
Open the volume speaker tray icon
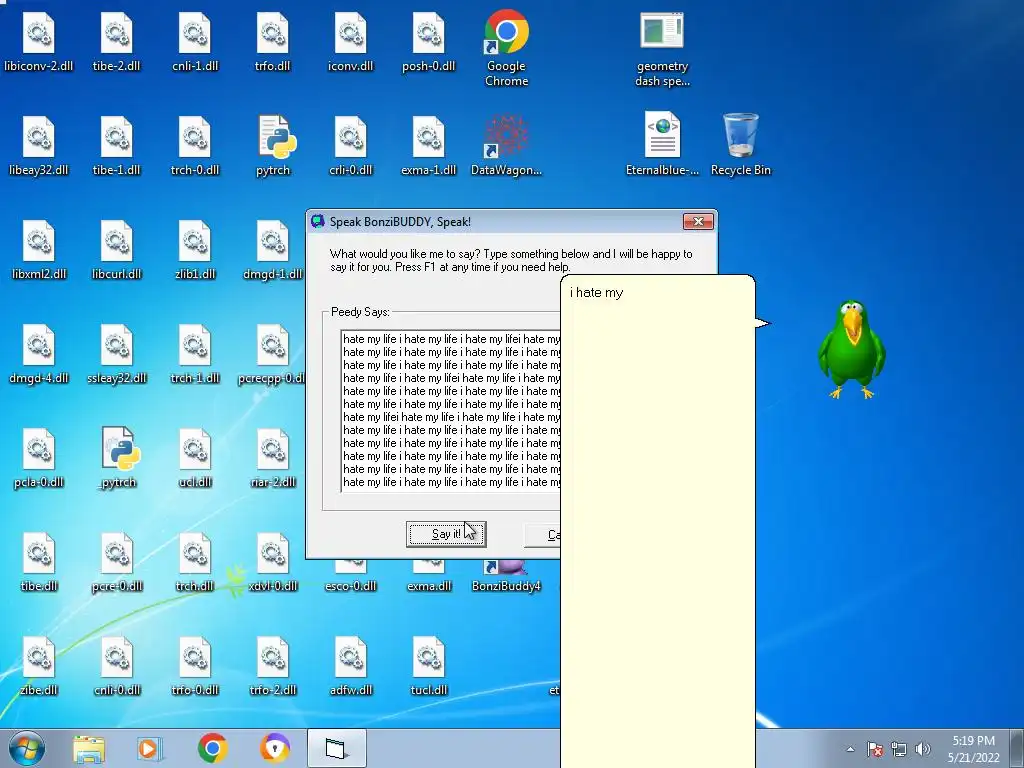pyautogui.click(x=923, y=749)
